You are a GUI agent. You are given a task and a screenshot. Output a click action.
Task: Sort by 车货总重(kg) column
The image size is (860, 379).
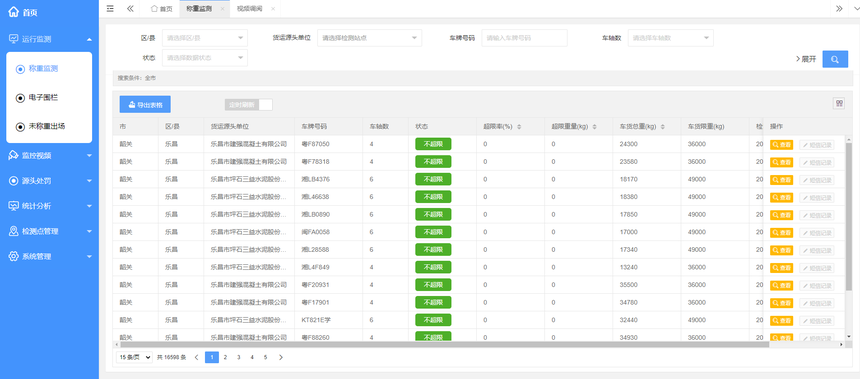[662, 127]
